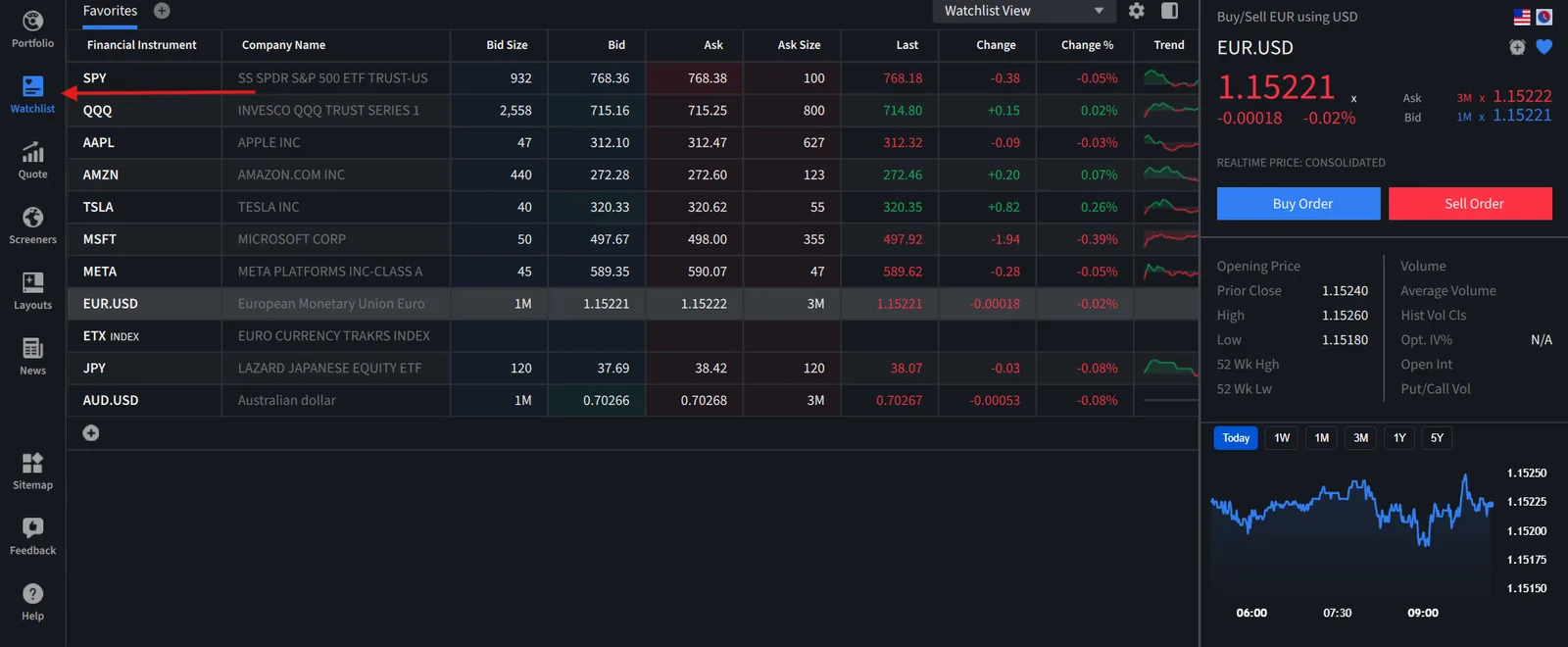
Task: Add a new watchlist tab next to Favorites
Action: click(x=162, y=11)
